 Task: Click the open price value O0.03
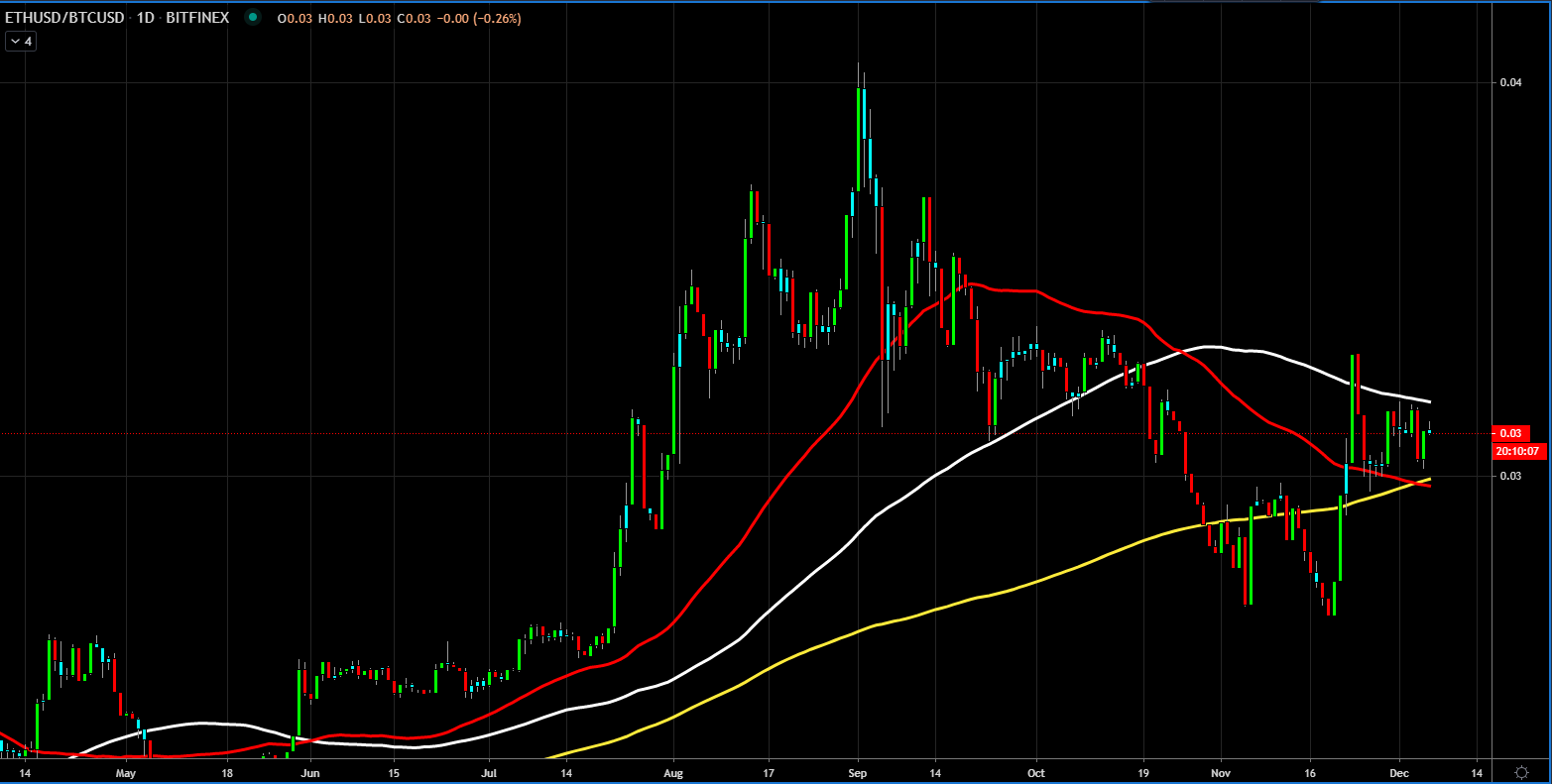(x=294, y=19)
